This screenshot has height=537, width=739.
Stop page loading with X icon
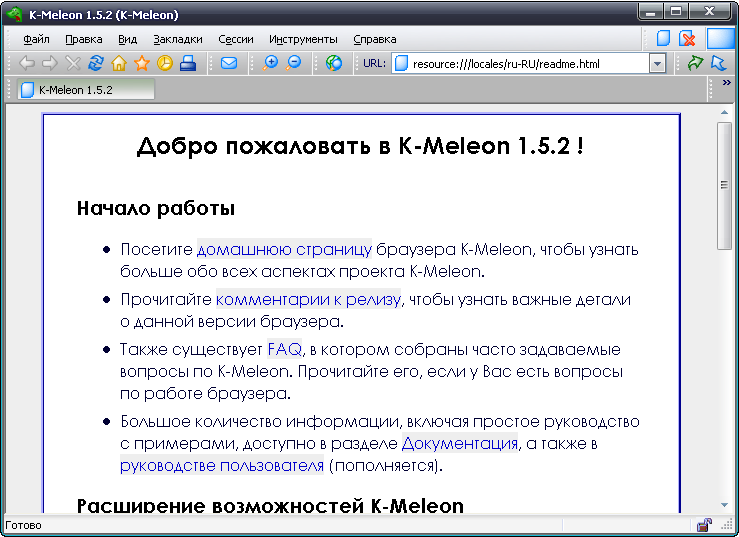(x=73, y=63)
